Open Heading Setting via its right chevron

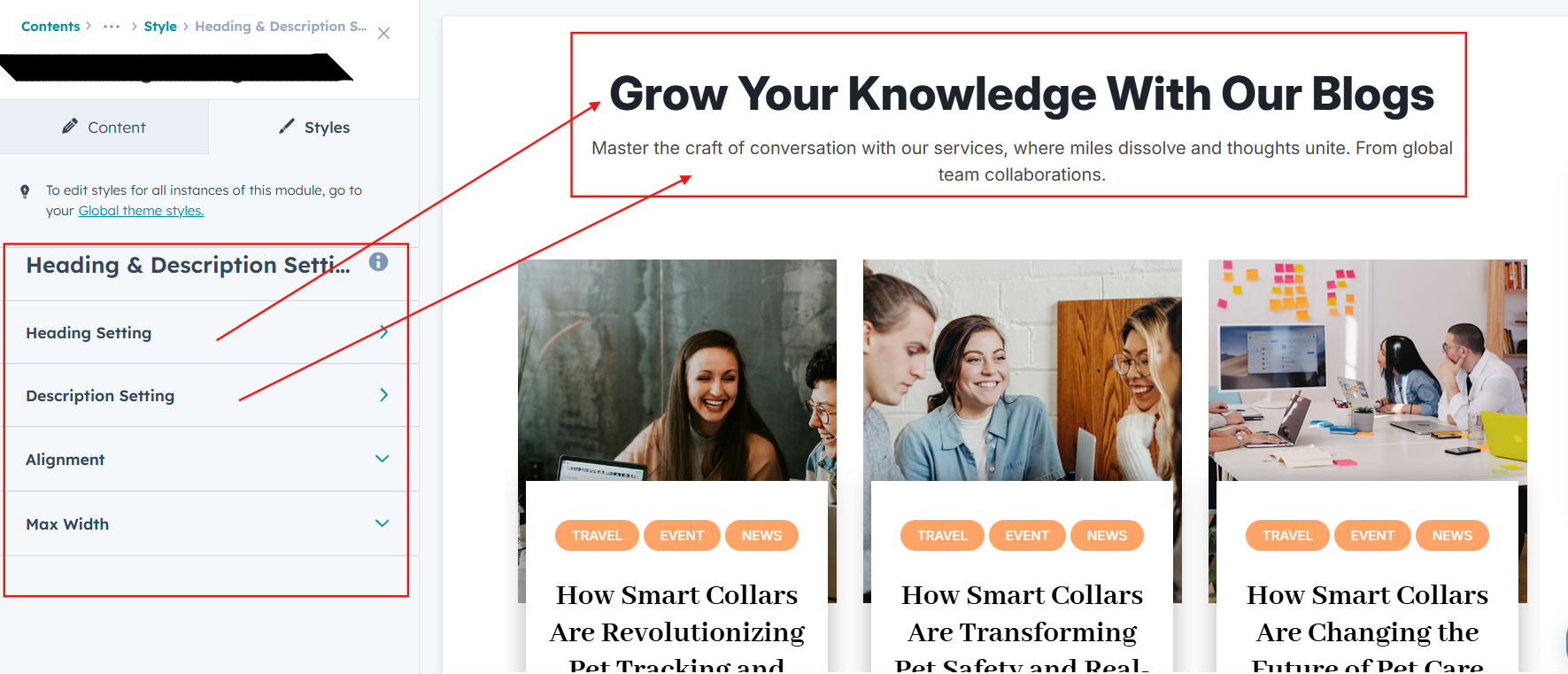coord(383,332)
